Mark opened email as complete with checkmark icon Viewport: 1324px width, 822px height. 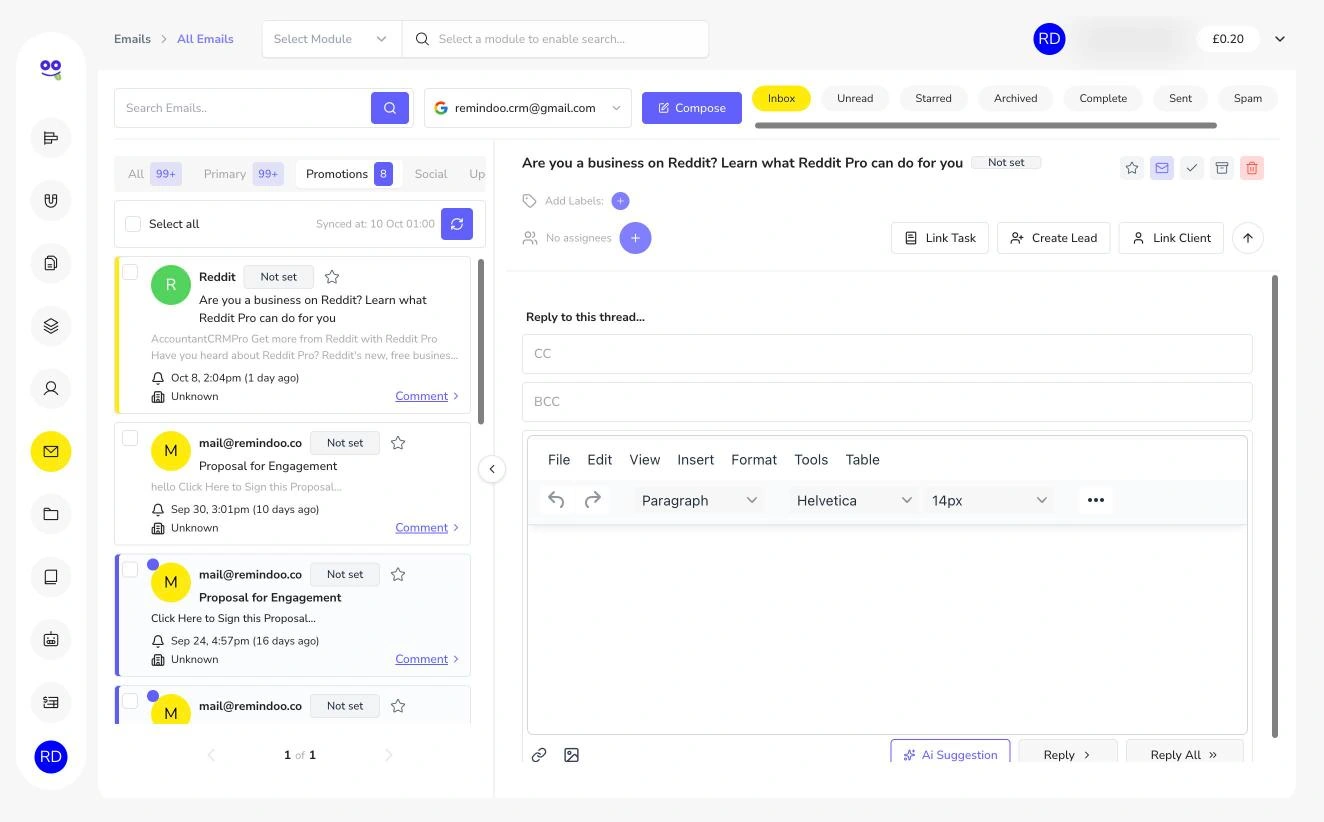1191,168
